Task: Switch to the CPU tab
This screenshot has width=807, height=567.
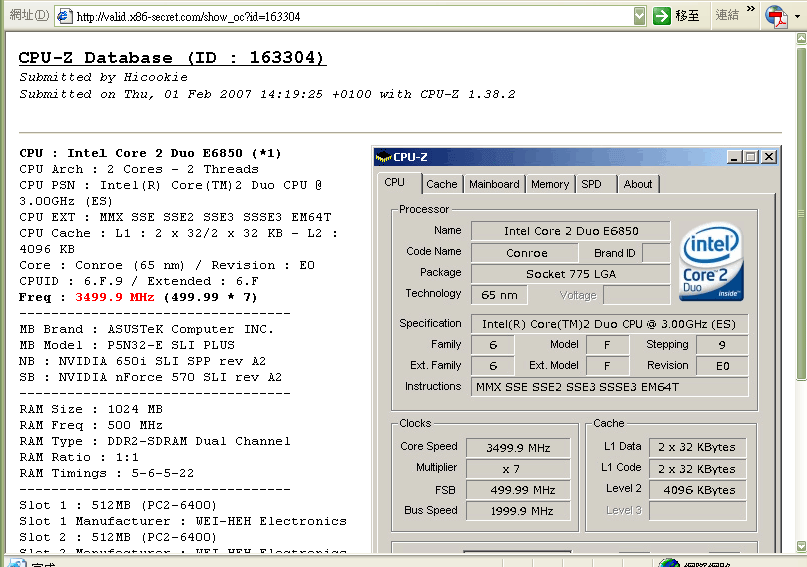Action: pos(395,183)
